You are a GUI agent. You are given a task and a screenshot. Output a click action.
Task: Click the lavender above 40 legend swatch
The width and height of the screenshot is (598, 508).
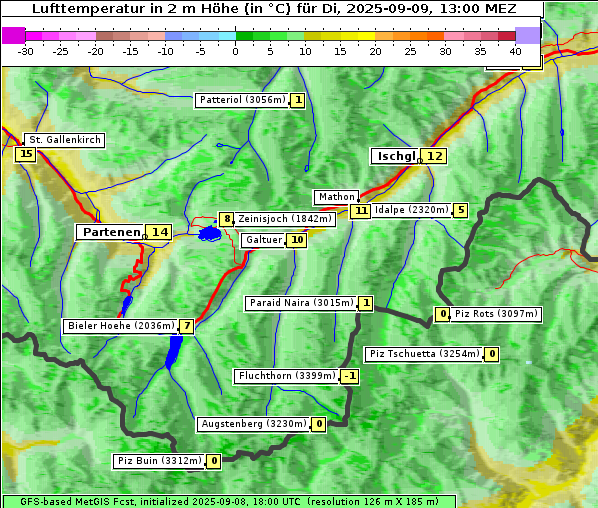(x=527, y=35)
